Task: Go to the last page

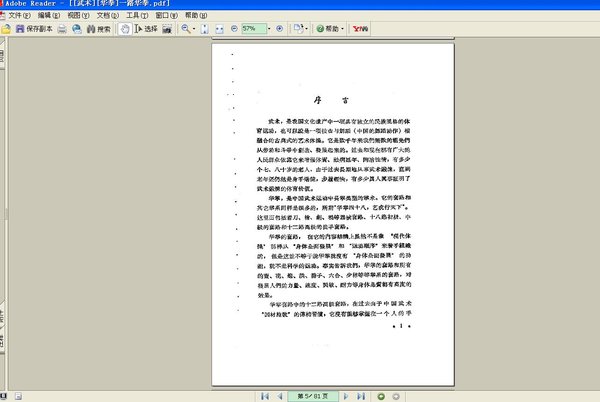Action: point(361,396)
